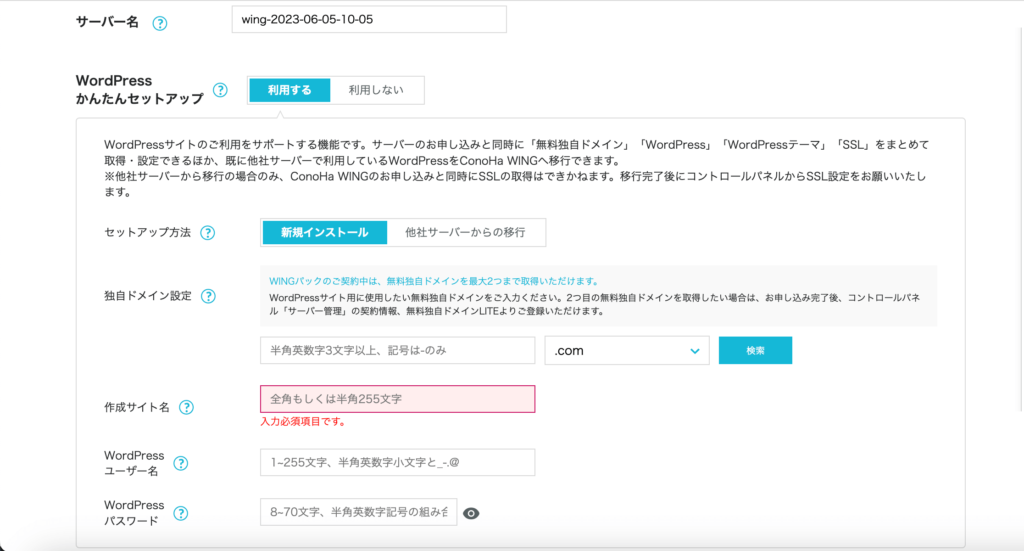1024x551 pixels.
Task: Open the help icon beside 独自ドメイン設定
Action: coord(208,296)
